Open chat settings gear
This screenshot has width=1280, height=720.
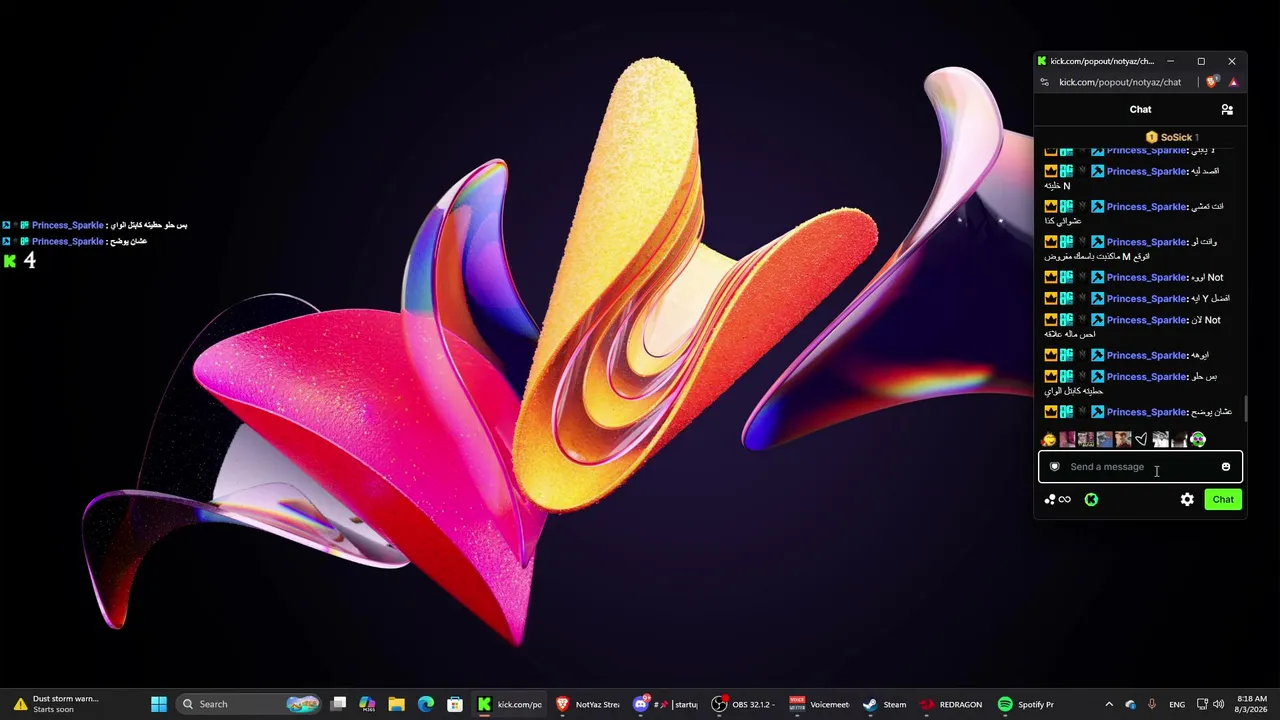coord(1187,499)
